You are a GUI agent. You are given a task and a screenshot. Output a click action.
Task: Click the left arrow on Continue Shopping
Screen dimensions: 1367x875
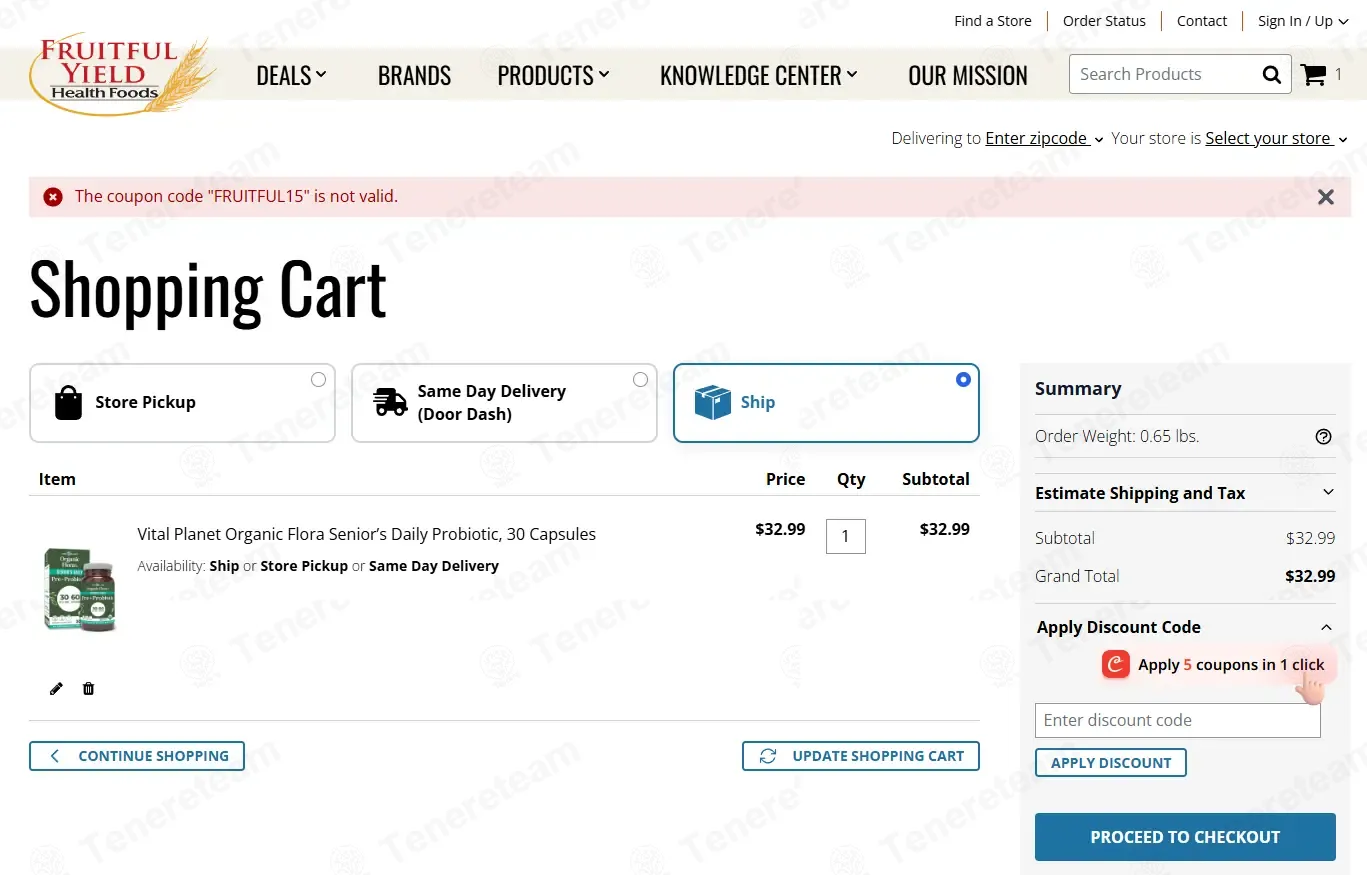55,756
